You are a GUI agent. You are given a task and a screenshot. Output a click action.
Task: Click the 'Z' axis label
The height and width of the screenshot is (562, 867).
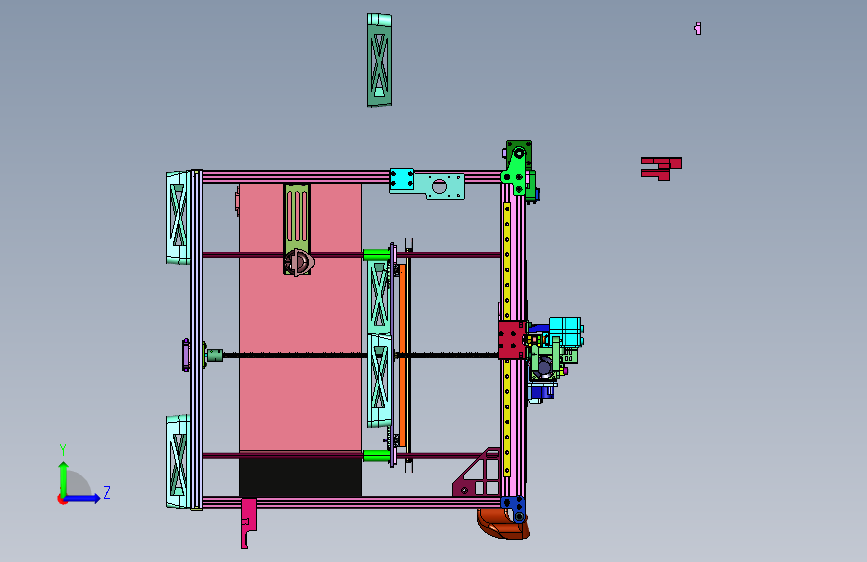(107, 492)
